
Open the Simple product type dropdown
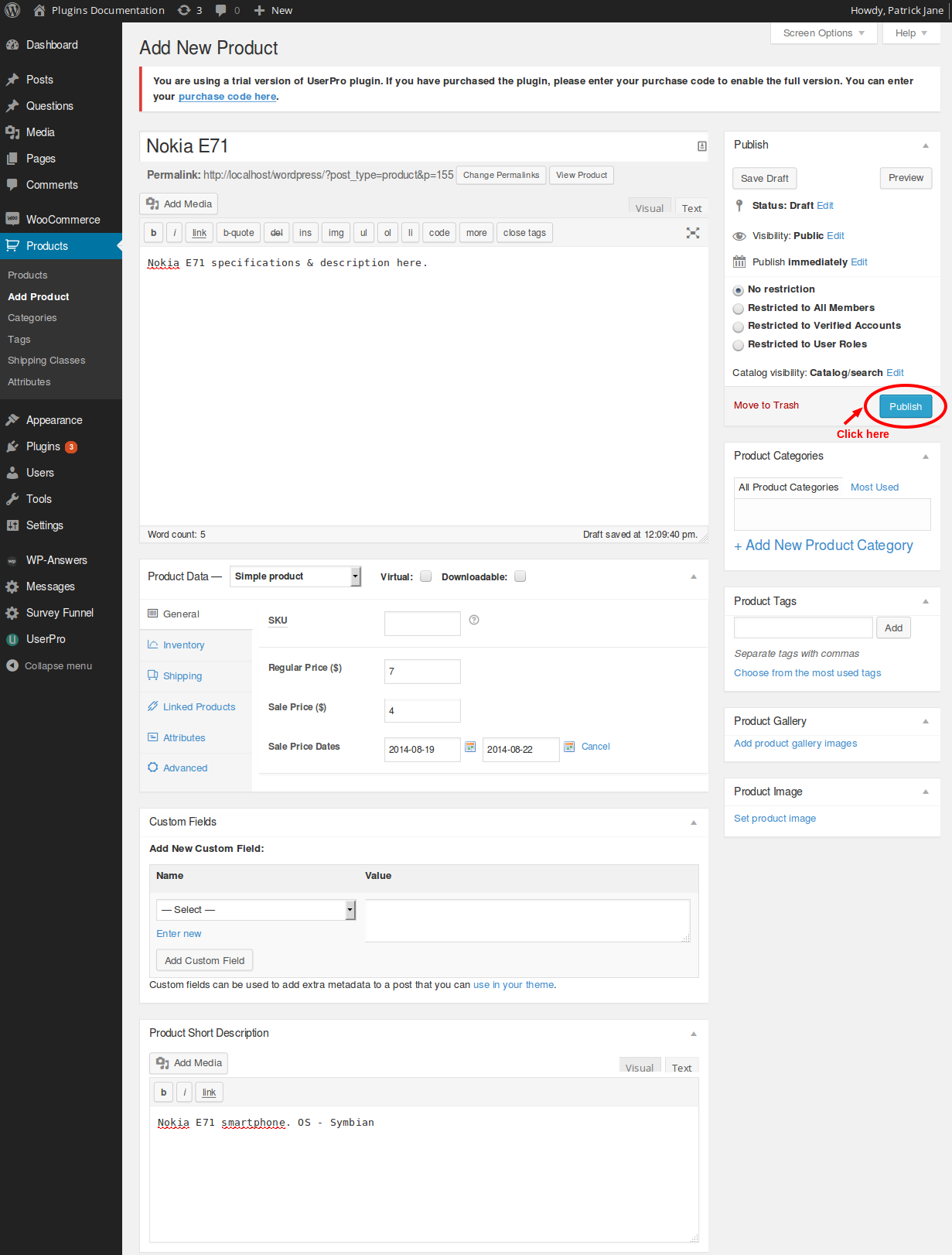point(295,576)
